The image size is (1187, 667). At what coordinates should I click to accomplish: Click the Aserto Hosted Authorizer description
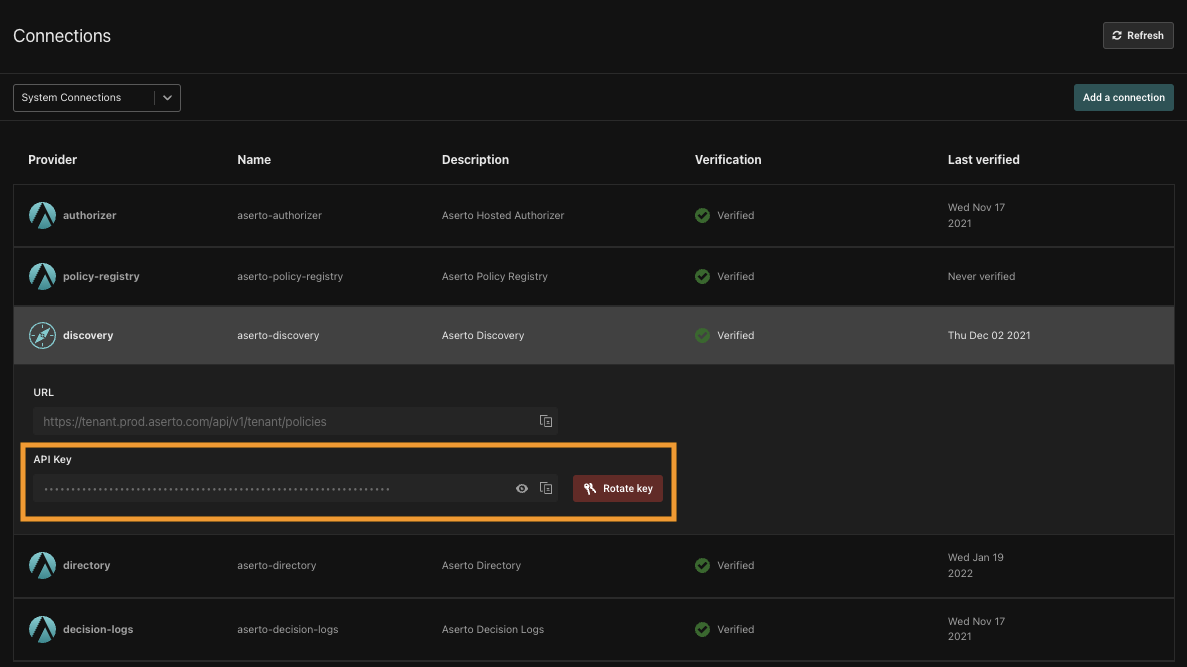click(503, 215)
